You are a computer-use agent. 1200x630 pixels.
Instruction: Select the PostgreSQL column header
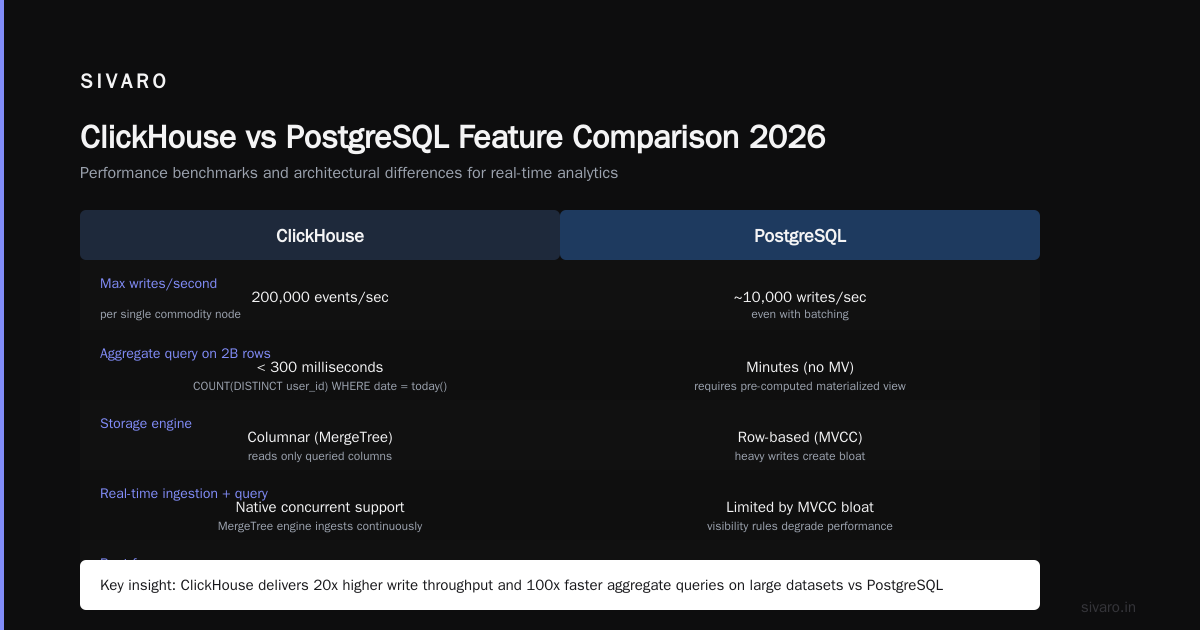(800, 236)
